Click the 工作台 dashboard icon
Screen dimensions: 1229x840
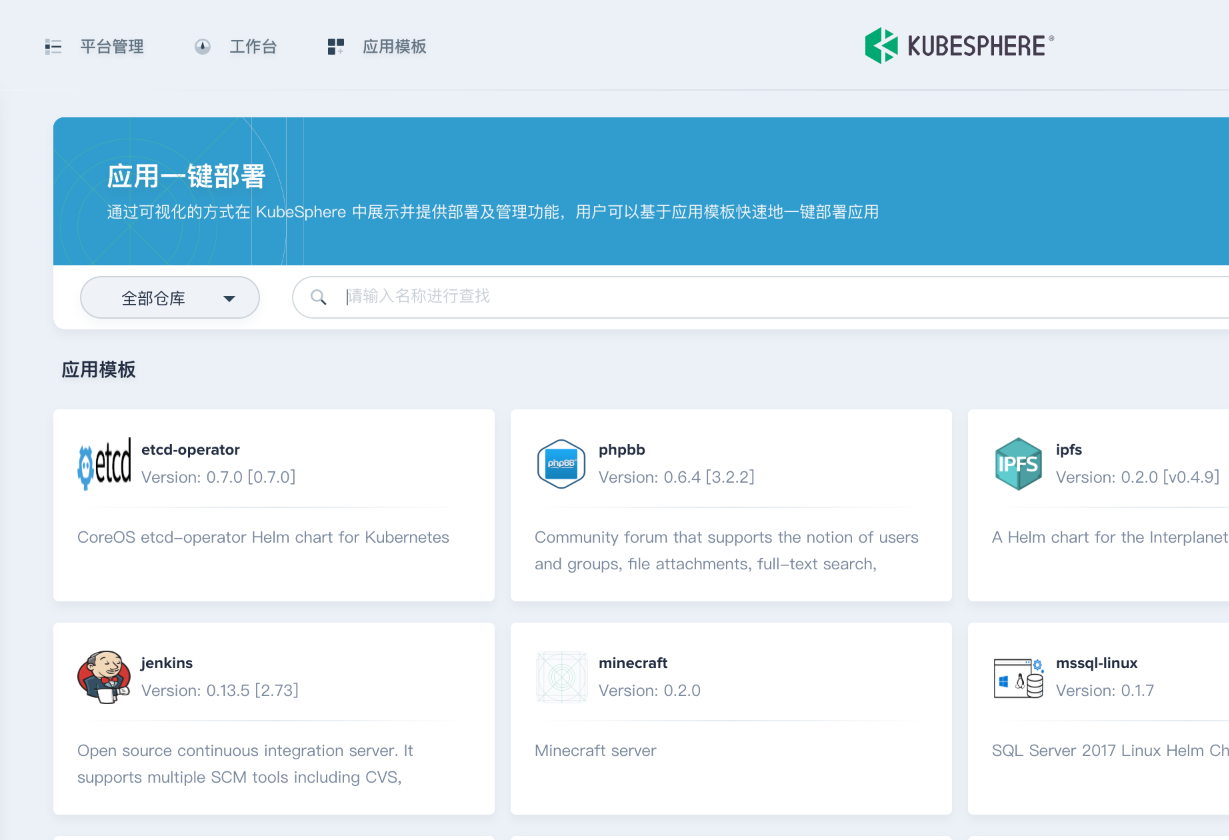(203, 47)
